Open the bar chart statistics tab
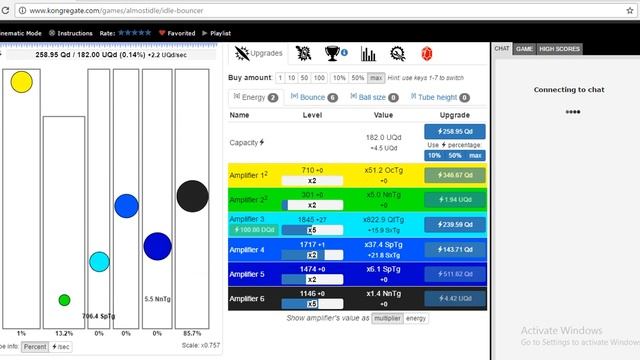640x360 pixels. pos(368,54)
